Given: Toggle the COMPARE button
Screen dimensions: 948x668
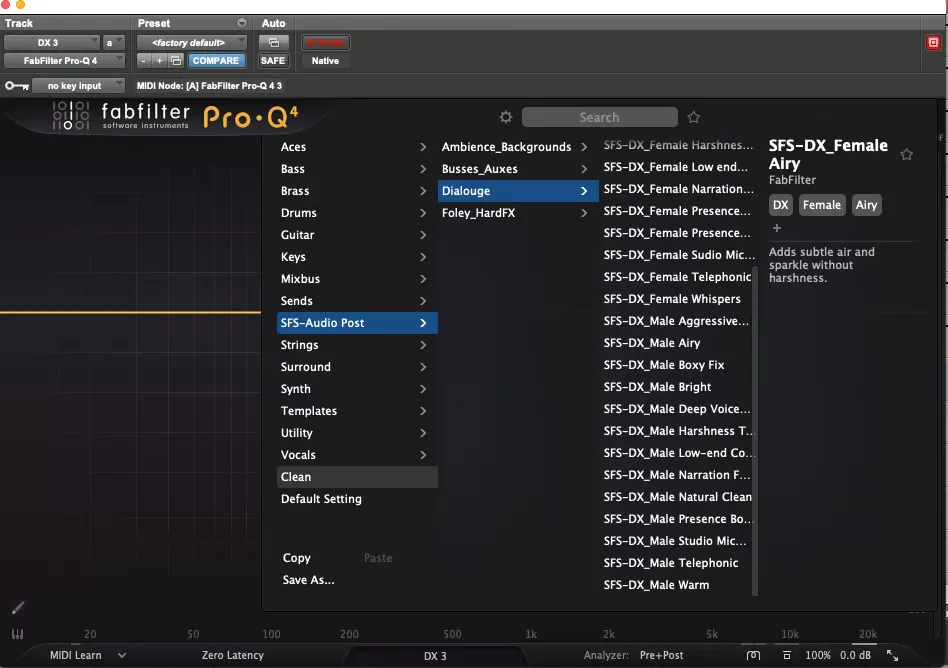Looking at the screenshot, I should (x=216, y=60).
